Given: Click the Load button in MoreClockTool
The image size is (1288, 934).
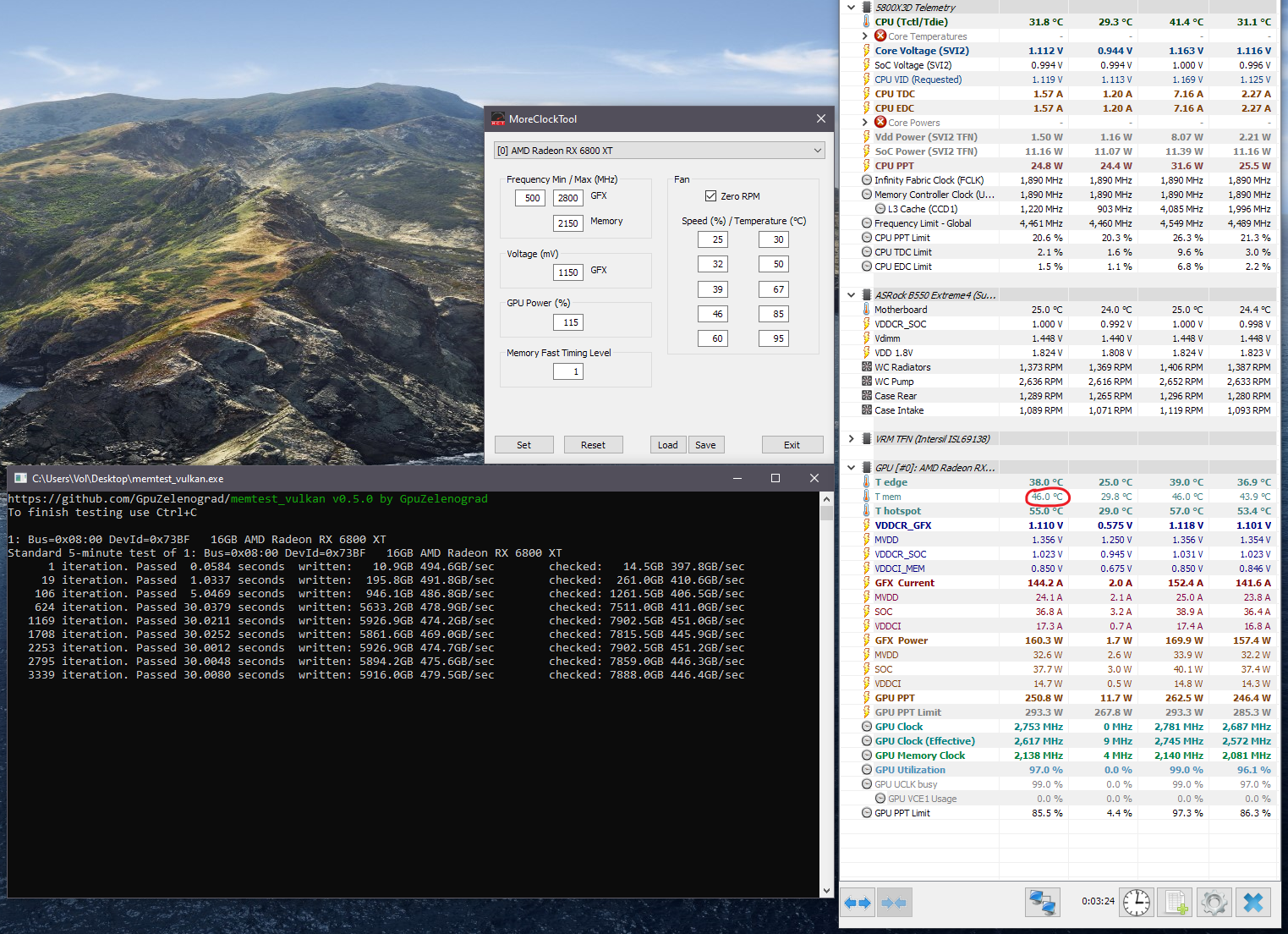Looking at the screenshot, I should click(x=668, y=445).
